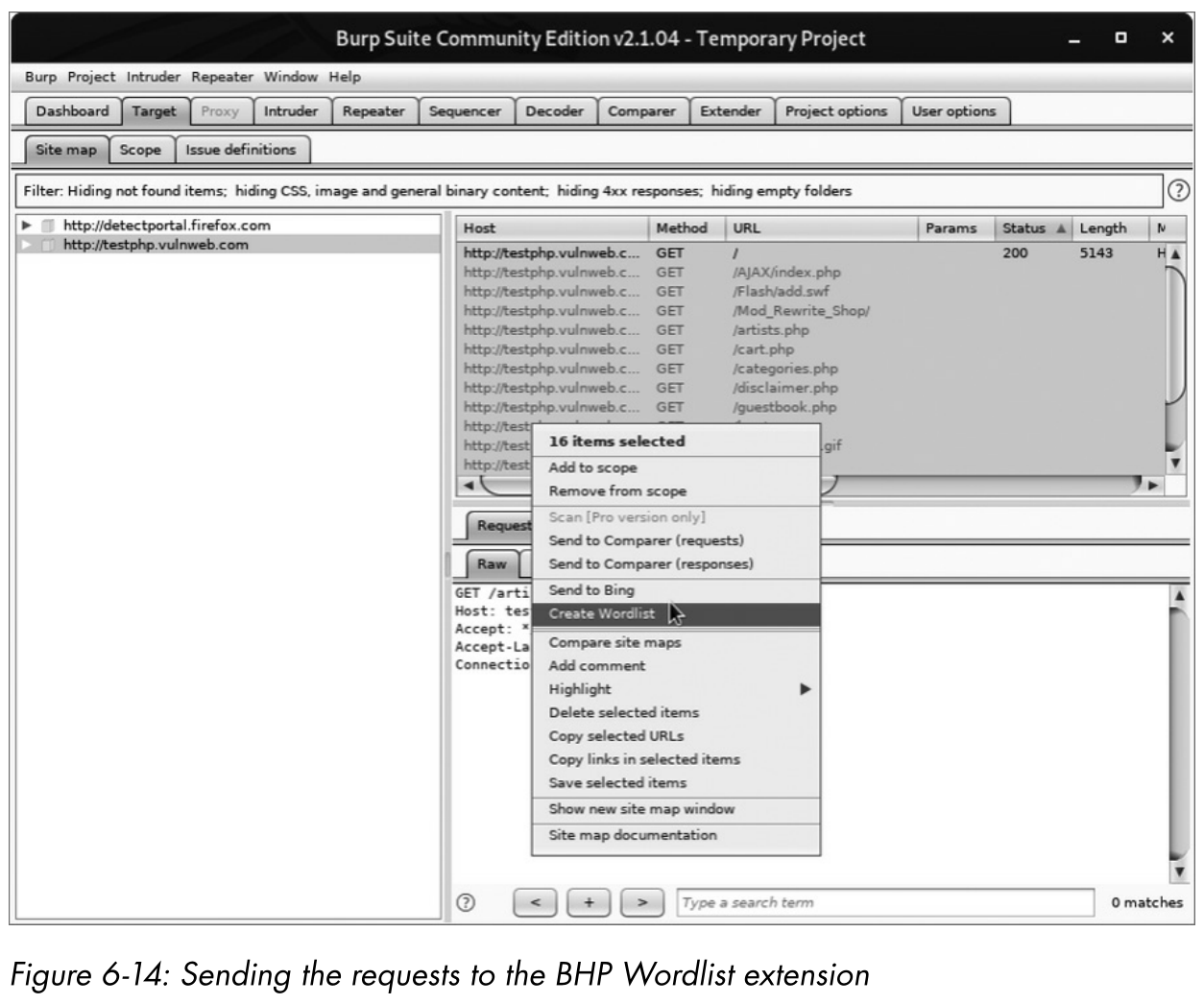
Task: Click the filter help question mark icon
Action: point(1178,190)
